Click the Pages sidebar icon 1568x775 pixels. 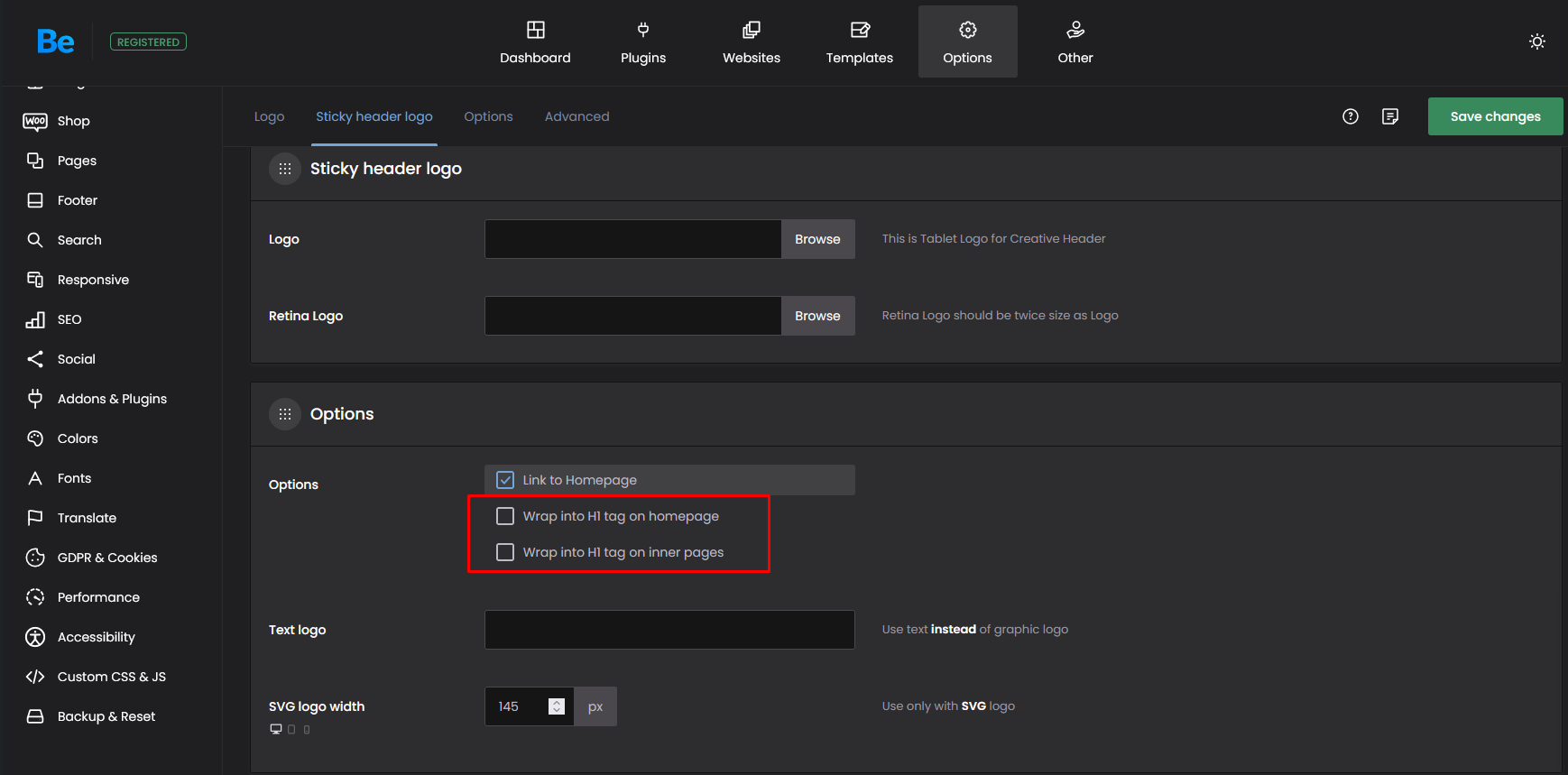coord(35,161)
